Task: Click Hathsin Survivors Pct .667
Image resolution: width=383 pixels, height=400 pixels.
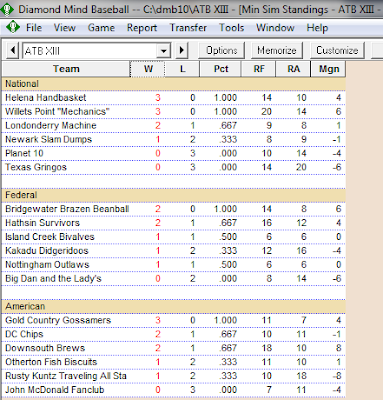Action: click(x=228, y=223)
